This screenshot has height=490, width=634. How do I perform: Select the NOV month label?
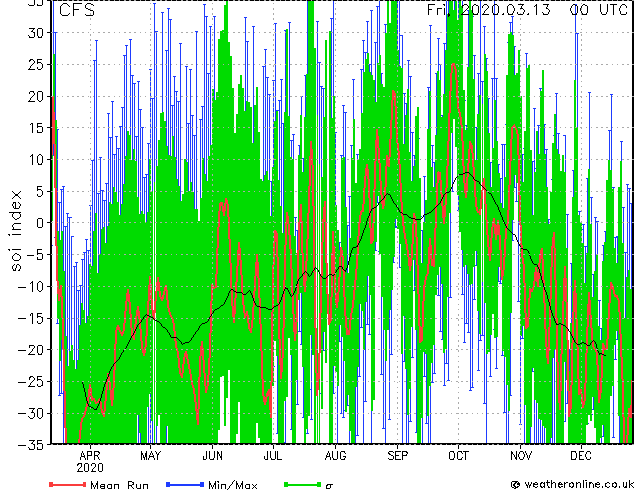tap(521, 456)
